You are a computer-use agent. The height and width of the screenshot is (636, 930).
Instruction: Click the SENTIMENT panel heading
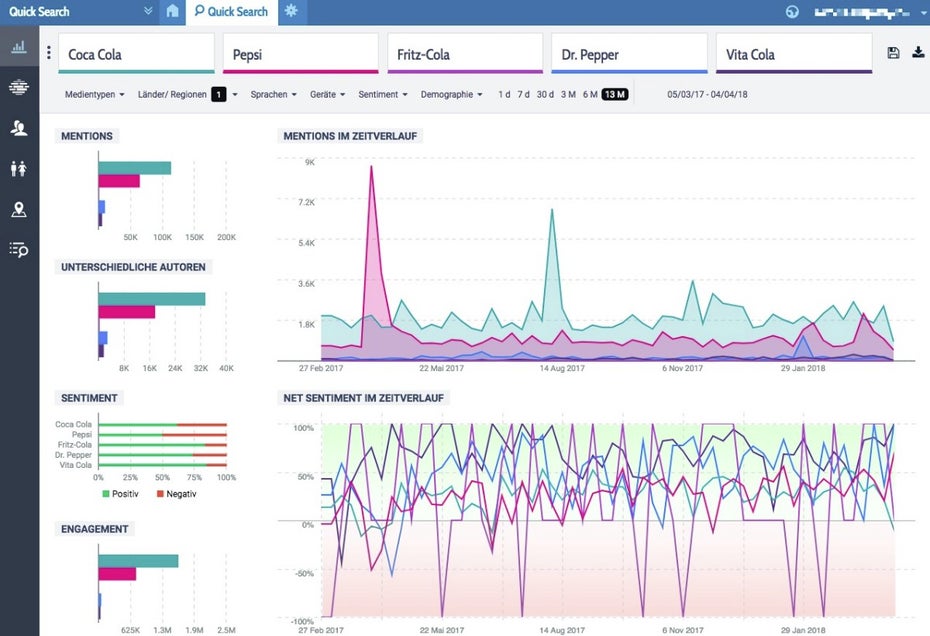point(89,398)
